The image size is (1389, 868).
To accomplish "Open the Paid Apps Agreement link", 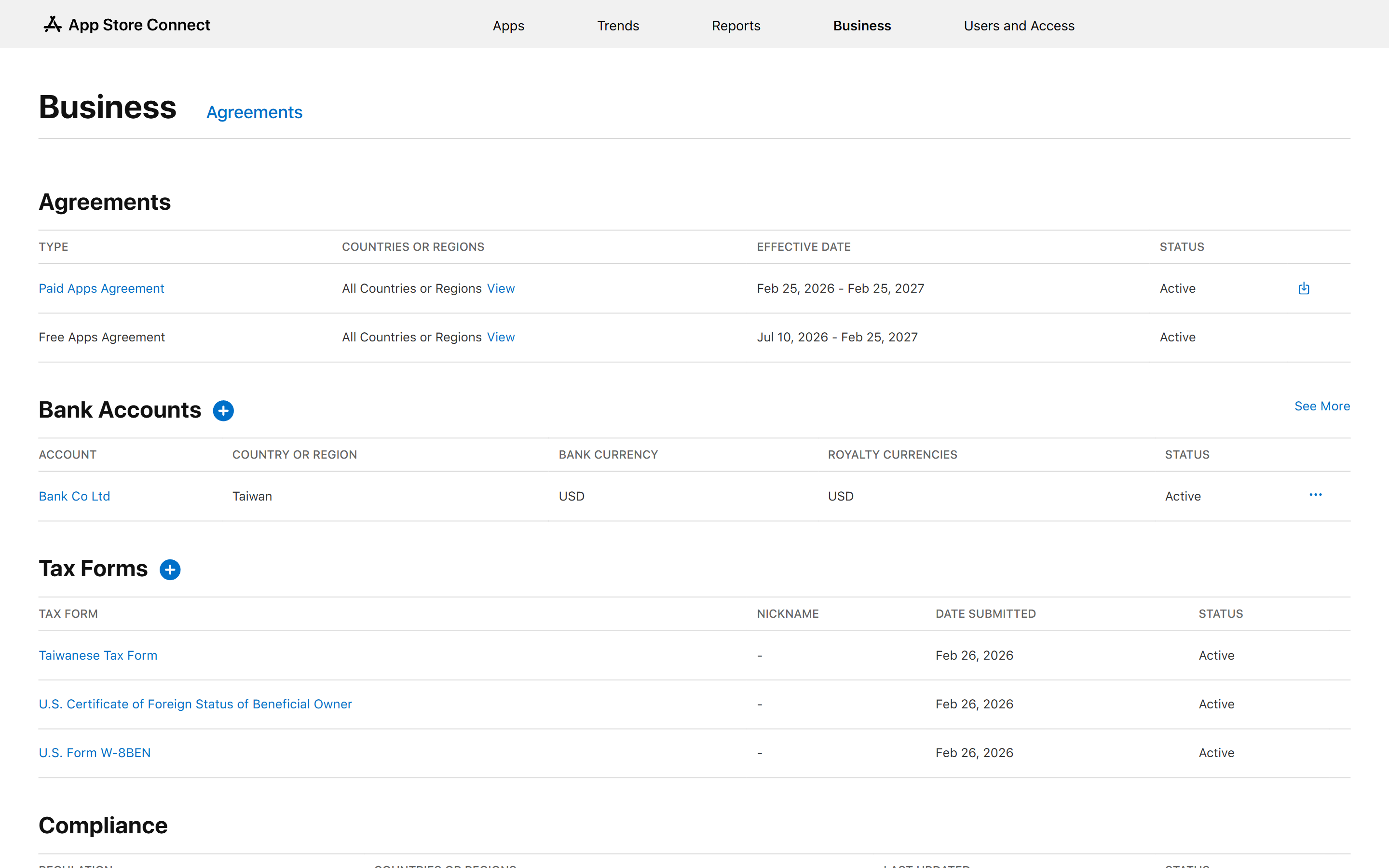I will tap(102, 289).
